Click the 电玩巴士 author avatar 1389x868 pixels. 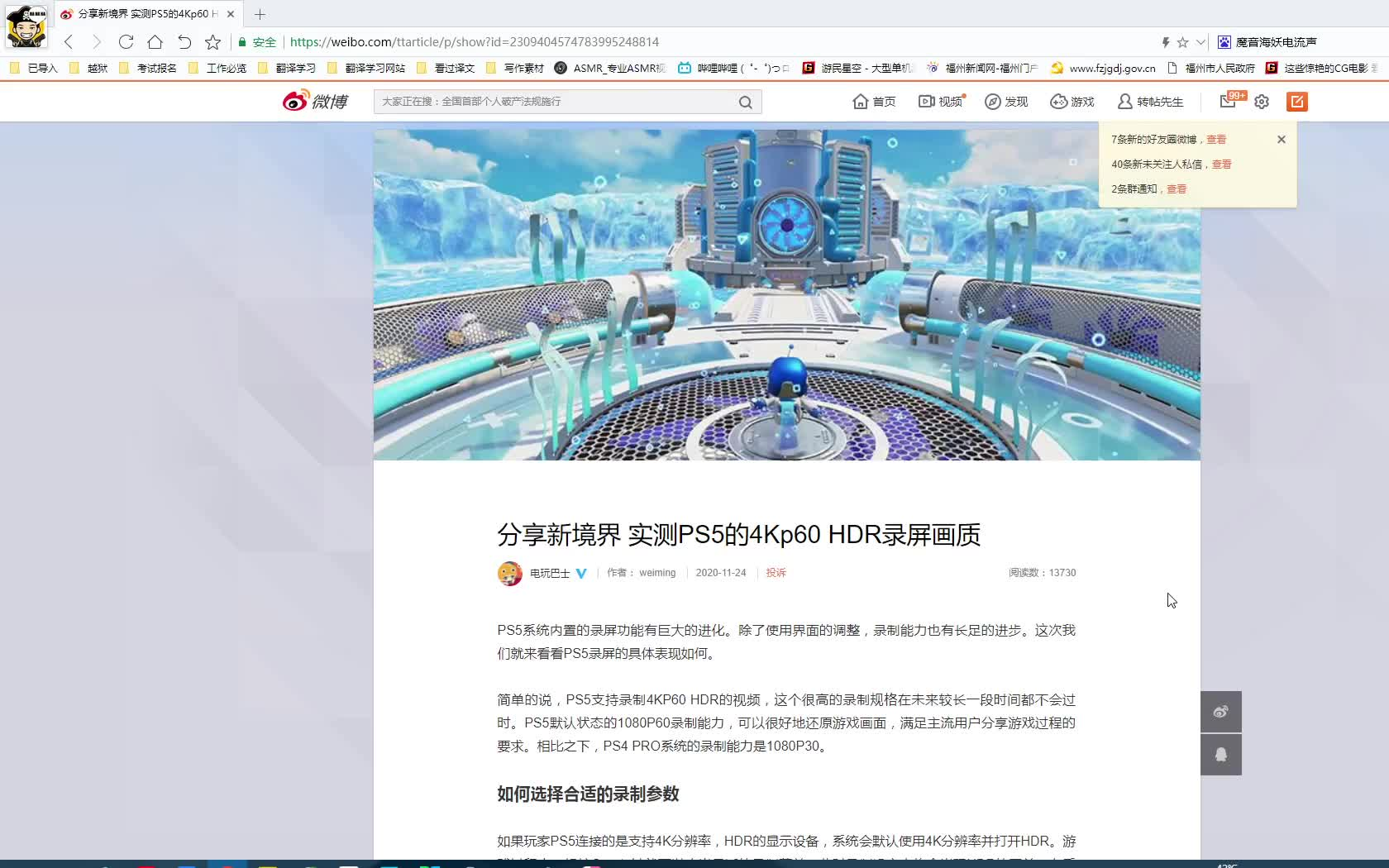point(509,573)
